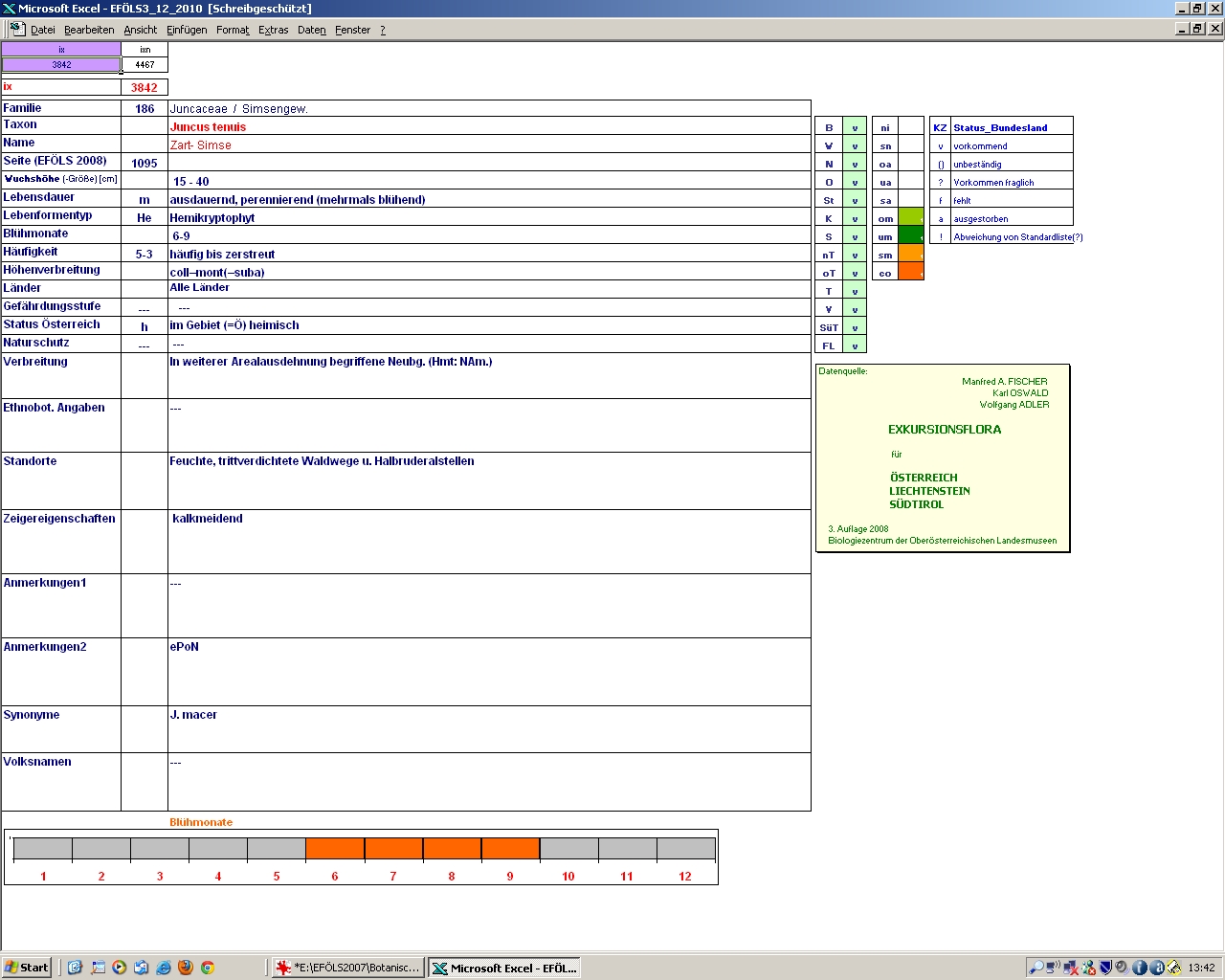Click the disconnected network tray icon
This screenshot has height=980, width=1225.
pos(1071,968)
